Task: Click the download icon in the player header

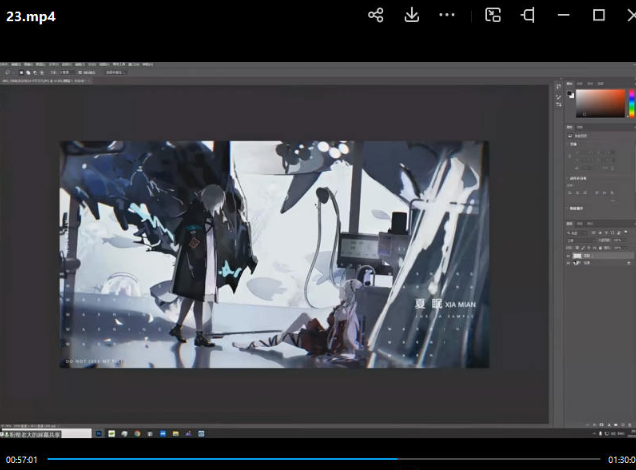Action: coord(411,15)
